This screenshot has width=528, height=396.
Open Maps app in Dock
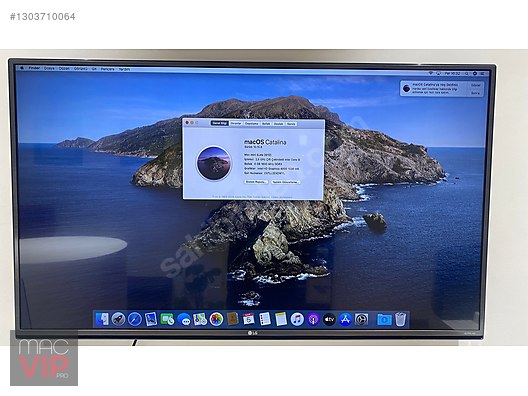pos(200,319)
